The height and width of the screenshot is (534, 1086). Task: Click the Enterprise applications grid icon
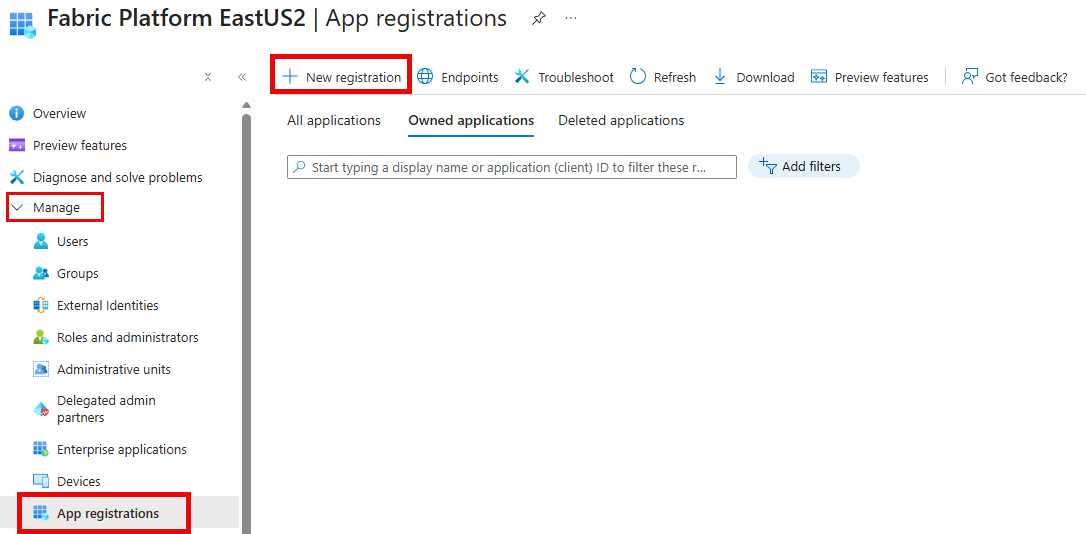41,450
